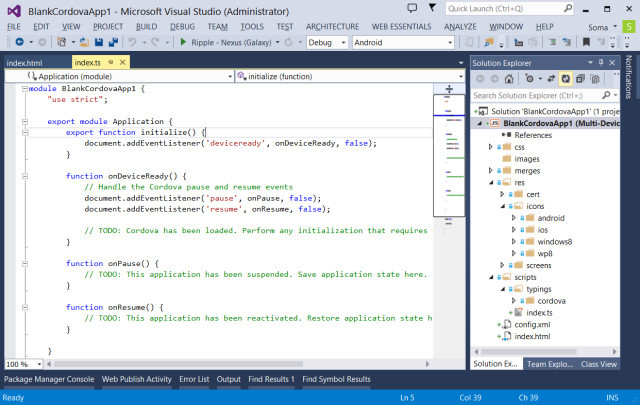Click the notifications flag icon in title bar

432,7
